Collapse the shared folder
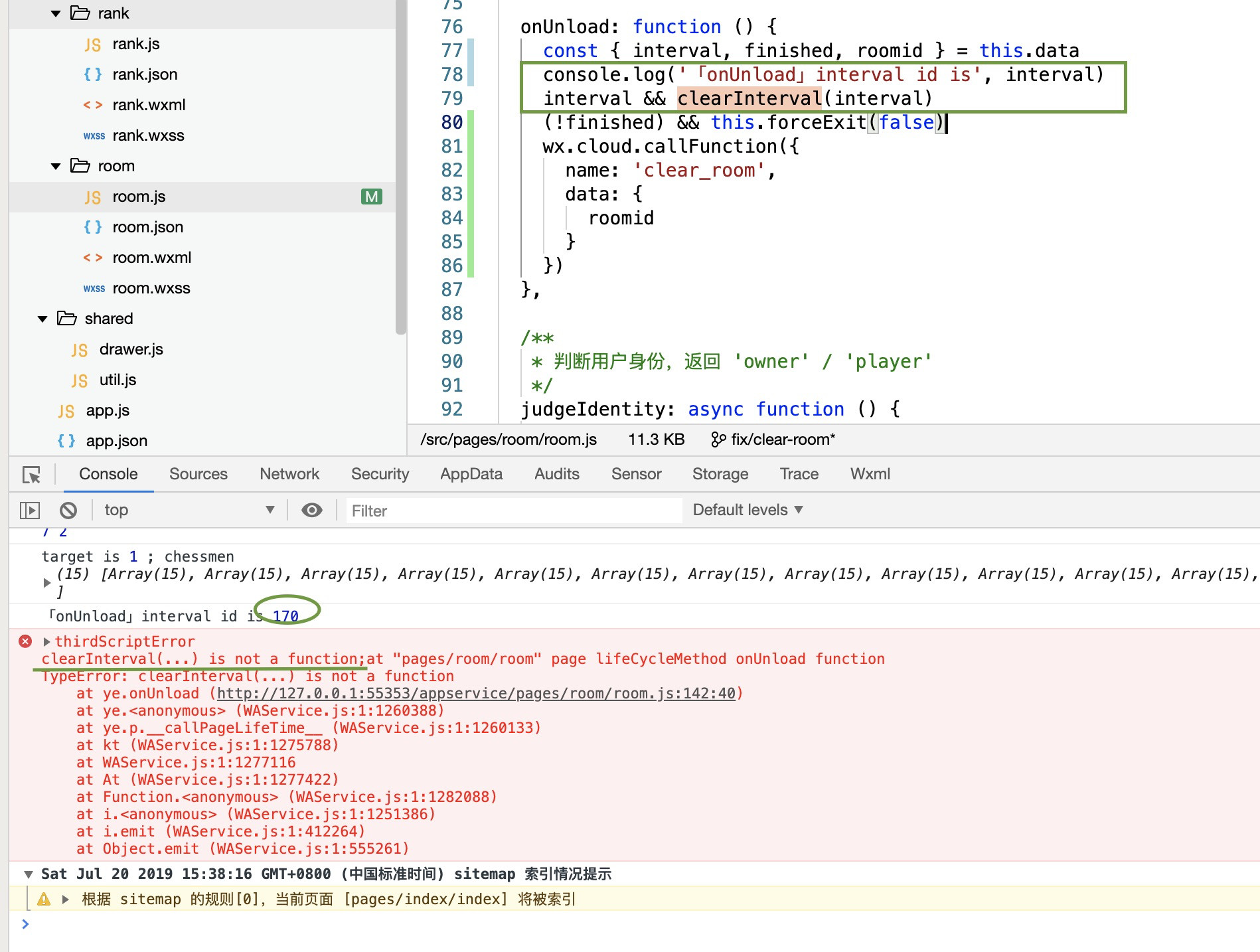Viewport: 1260px width, 952px height. 42,319
